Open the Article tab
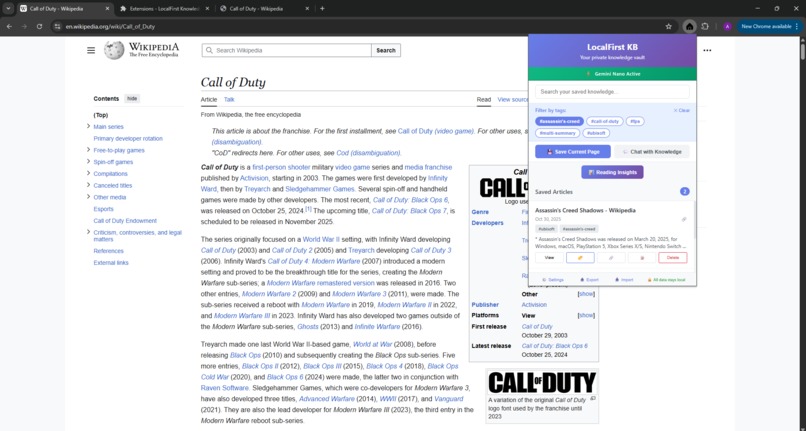The width and height of the screenshot is (806, 431). (x=209, y=100)
